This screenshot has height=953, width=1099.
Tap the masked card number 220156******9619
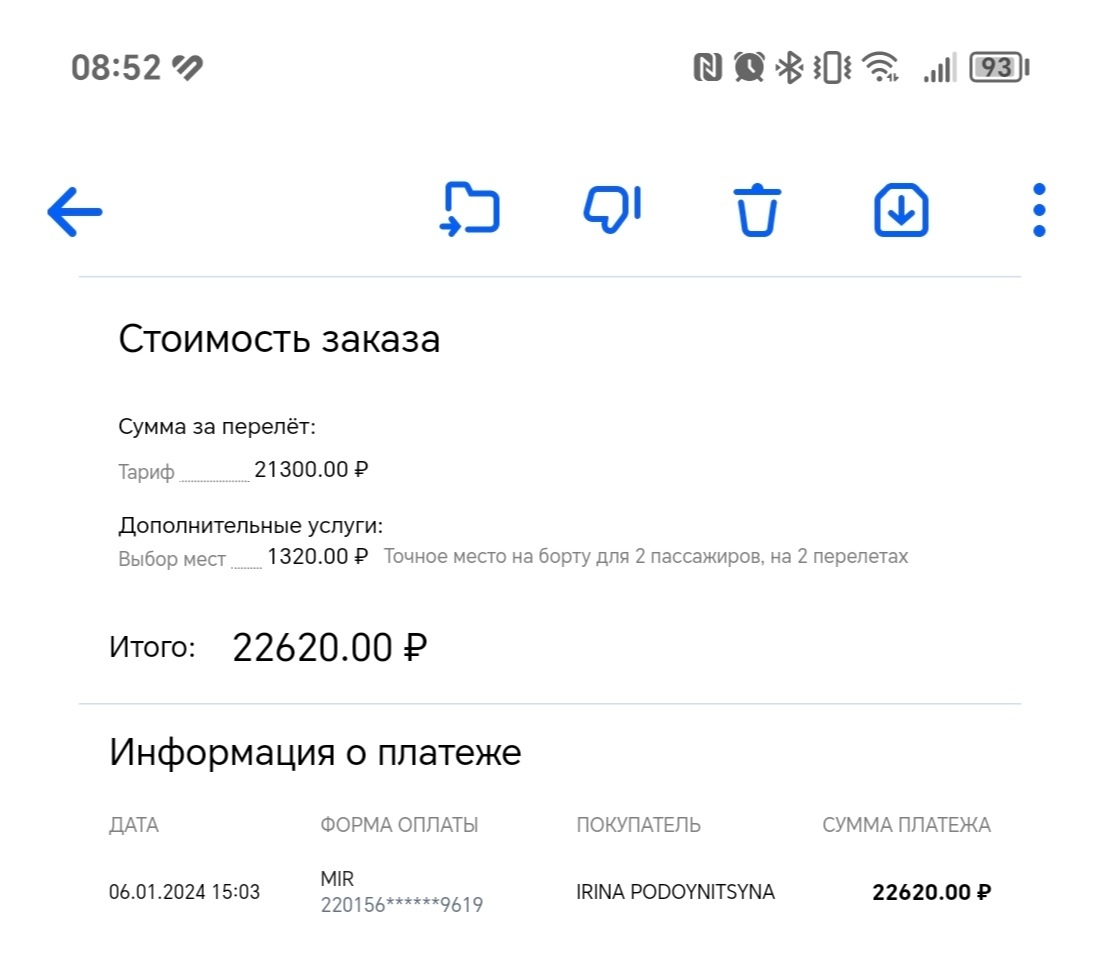[400, 904]
